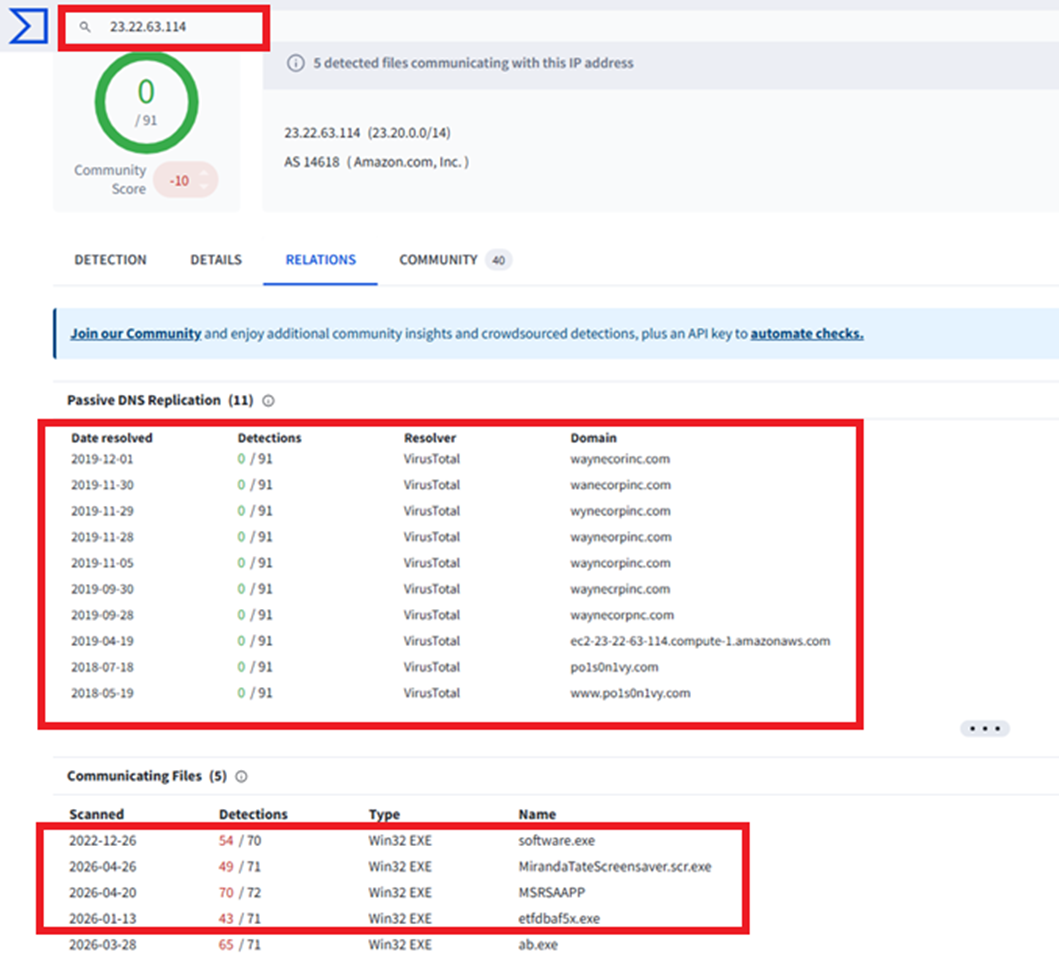1059x969 pixels.
Task: Click the search field with 23.22.63.114
Action: coord(164,27)
